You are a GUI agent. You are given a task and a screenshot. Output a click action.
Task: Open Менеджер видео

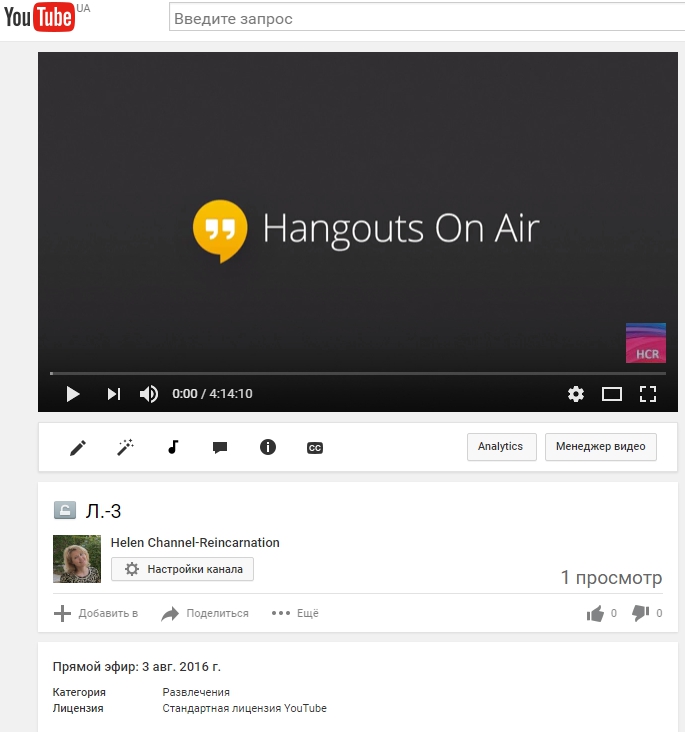point(600,447)
